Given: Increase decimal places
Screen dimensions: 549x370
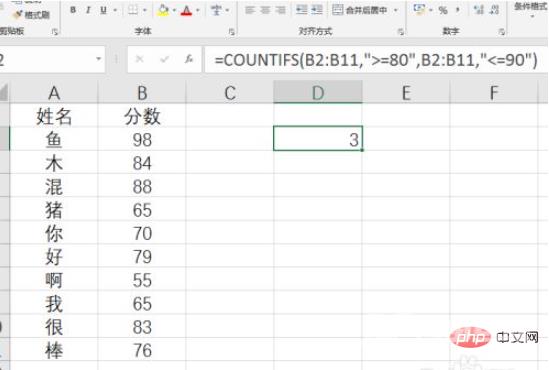Looking at the screenshot, I should pyautogui.click(x=478, y=10).
